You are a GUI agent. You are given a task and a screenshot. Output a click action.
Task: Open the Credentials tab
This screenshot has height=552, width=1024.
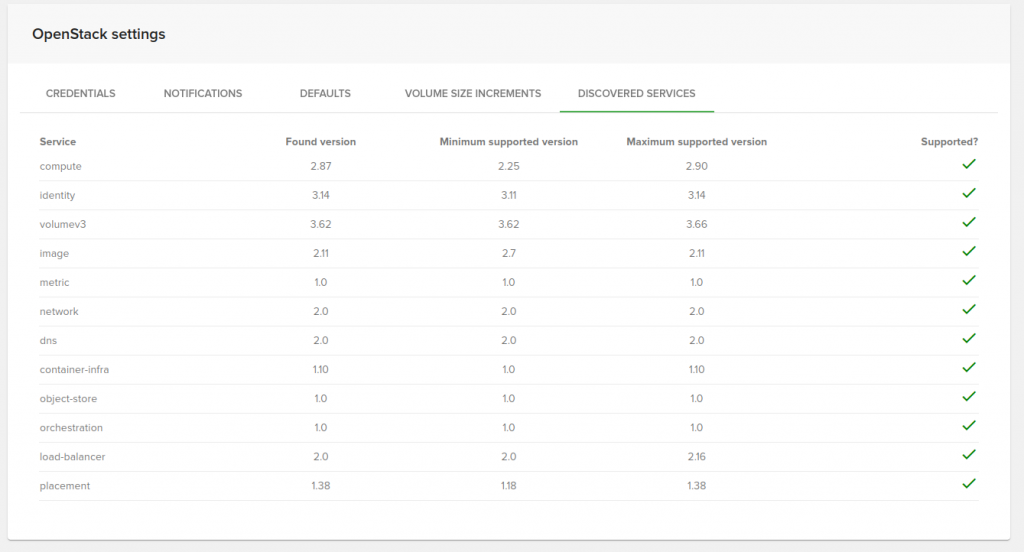click(80, 93)
